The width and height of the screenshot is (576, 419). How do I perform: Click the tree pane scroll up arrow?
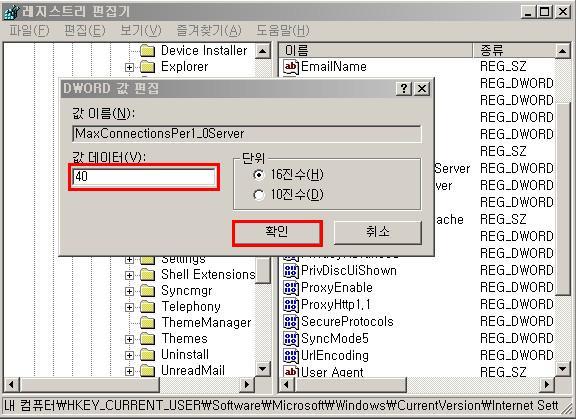click(x=263, y=51)
